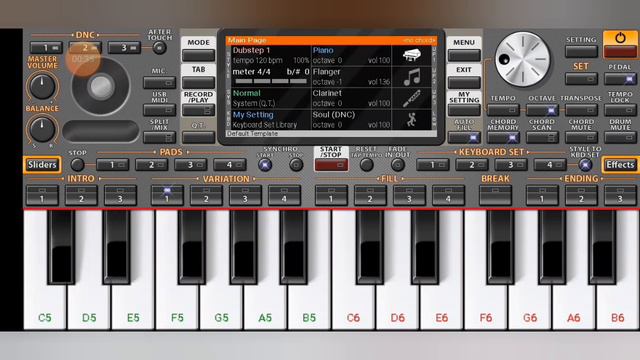Tap the grand piano icon on display
Screen dimensions: 640x360
click(x=411, y=55)
